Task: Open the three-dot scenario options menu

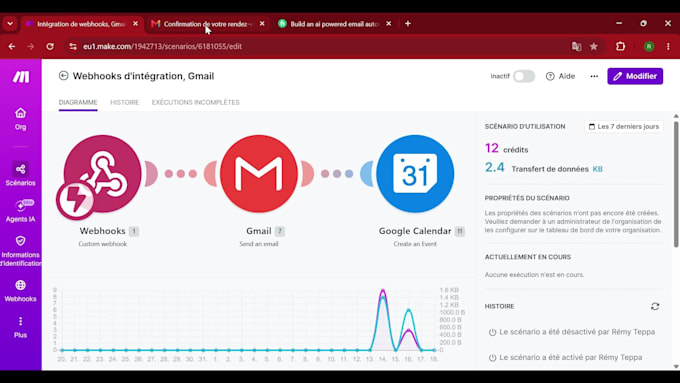Action: pyautogui.click(x=594, y=76)
